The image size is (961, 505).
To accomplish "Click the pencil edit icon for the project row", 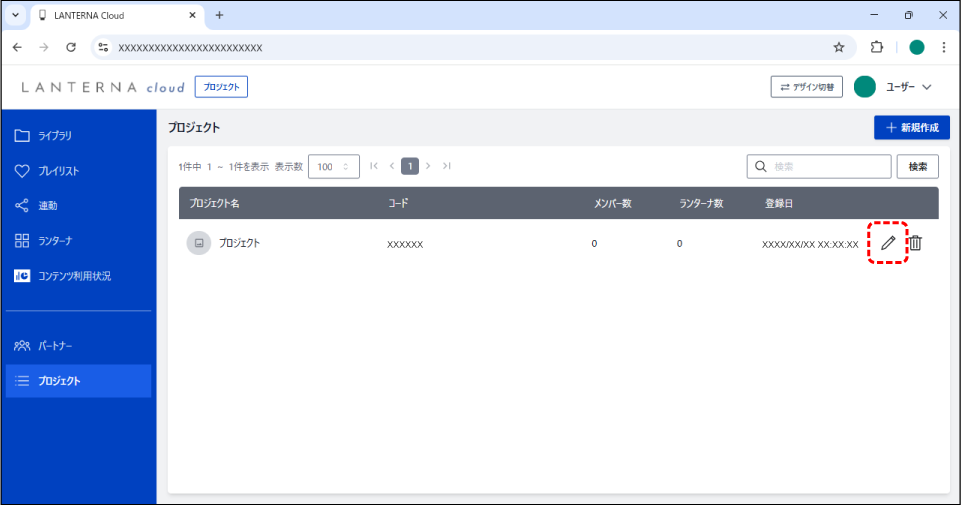I will (887, 243).
